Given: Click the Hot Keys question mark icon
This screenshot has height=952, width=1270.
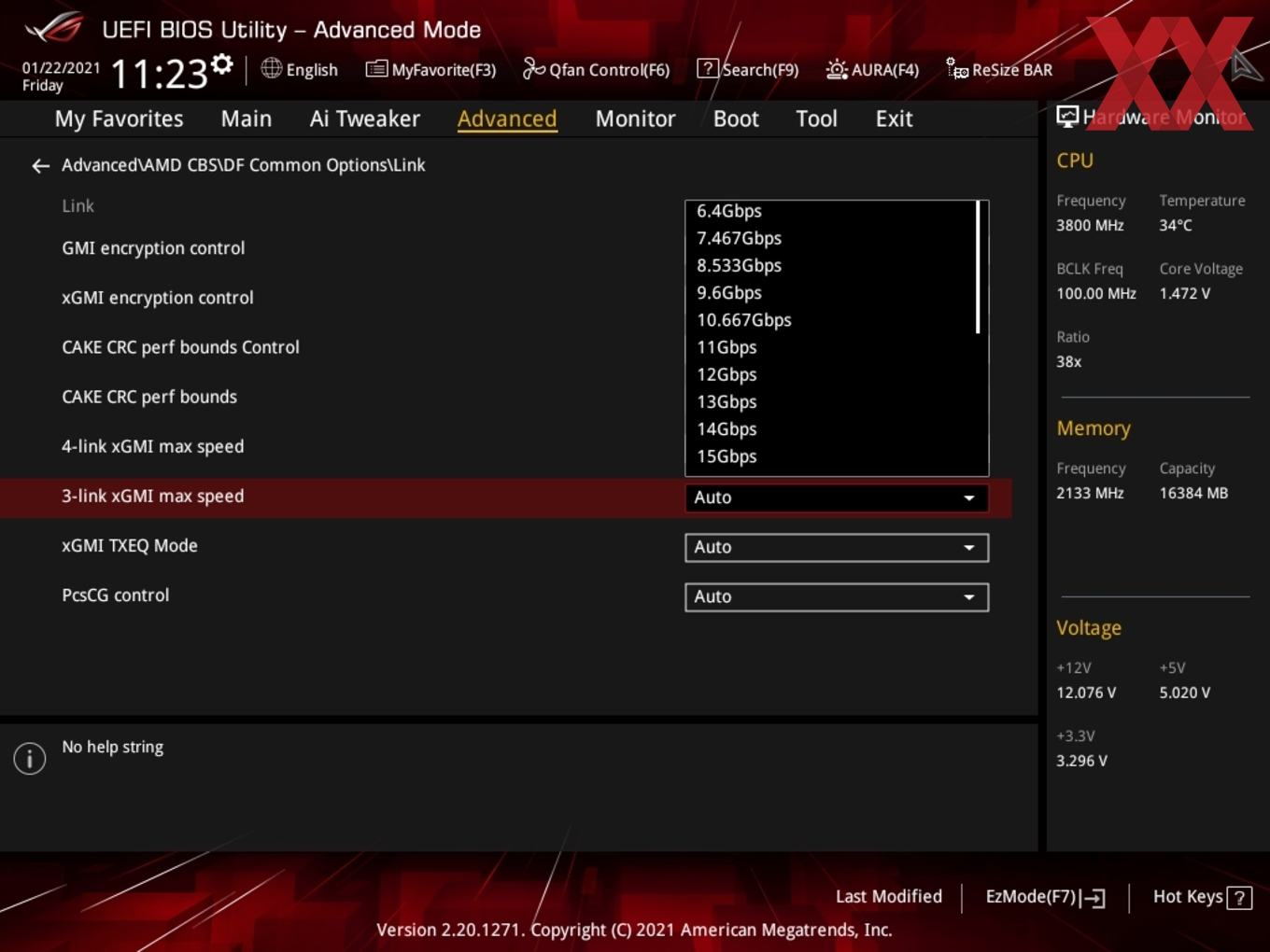Looking at the screenshot, I should [x=1239, y=898].
